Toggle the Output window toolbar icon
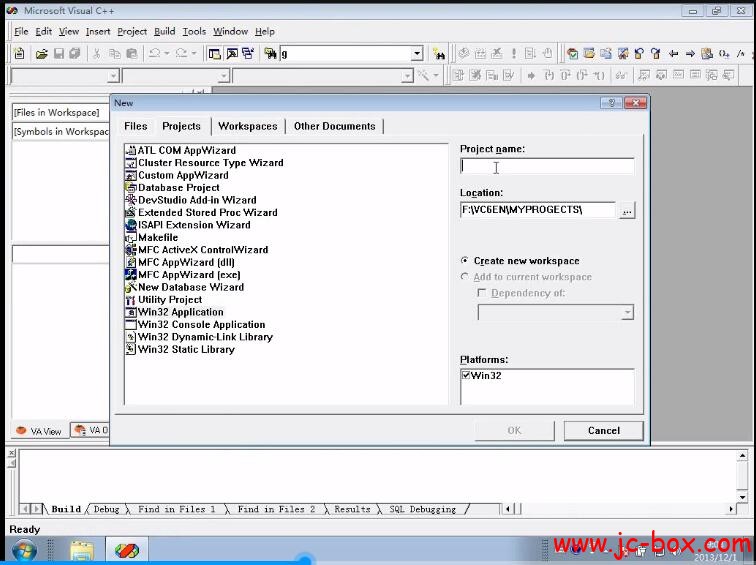This screenshot has width=756, height=565. (x=232, y=54)
